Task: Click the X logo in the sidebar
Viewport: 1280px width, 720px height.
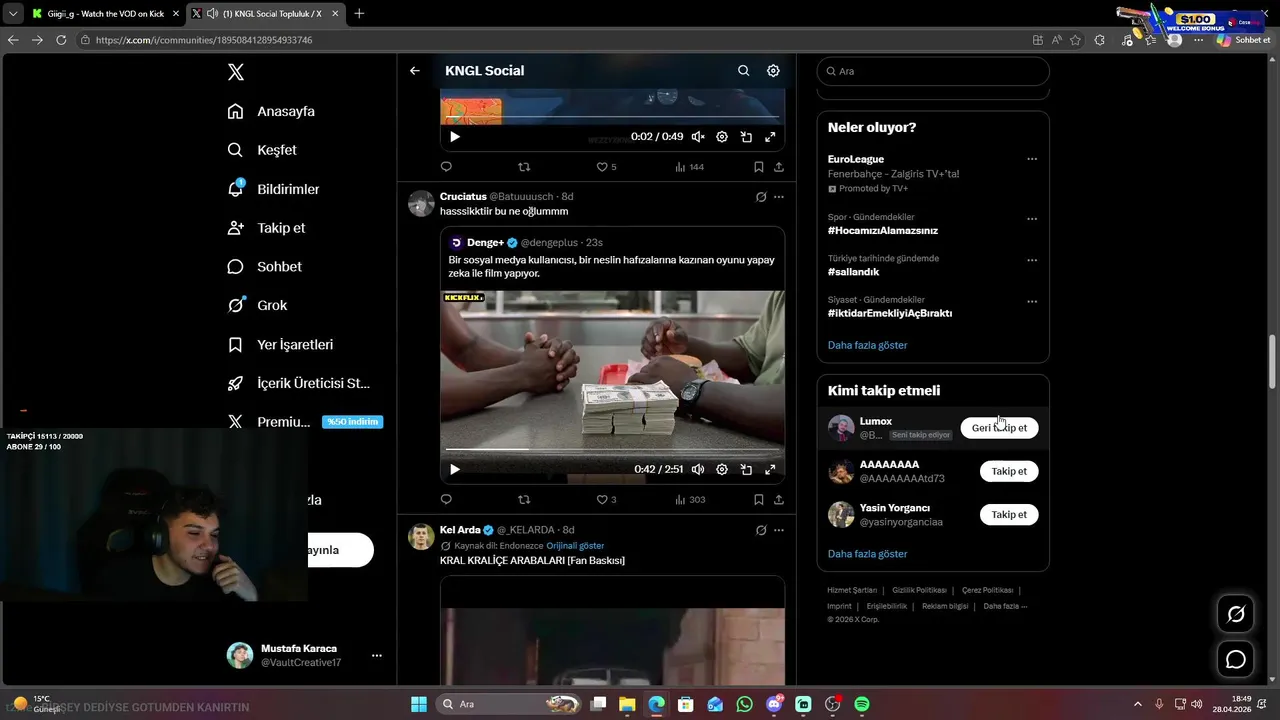Action: click(x=235, y=72)
